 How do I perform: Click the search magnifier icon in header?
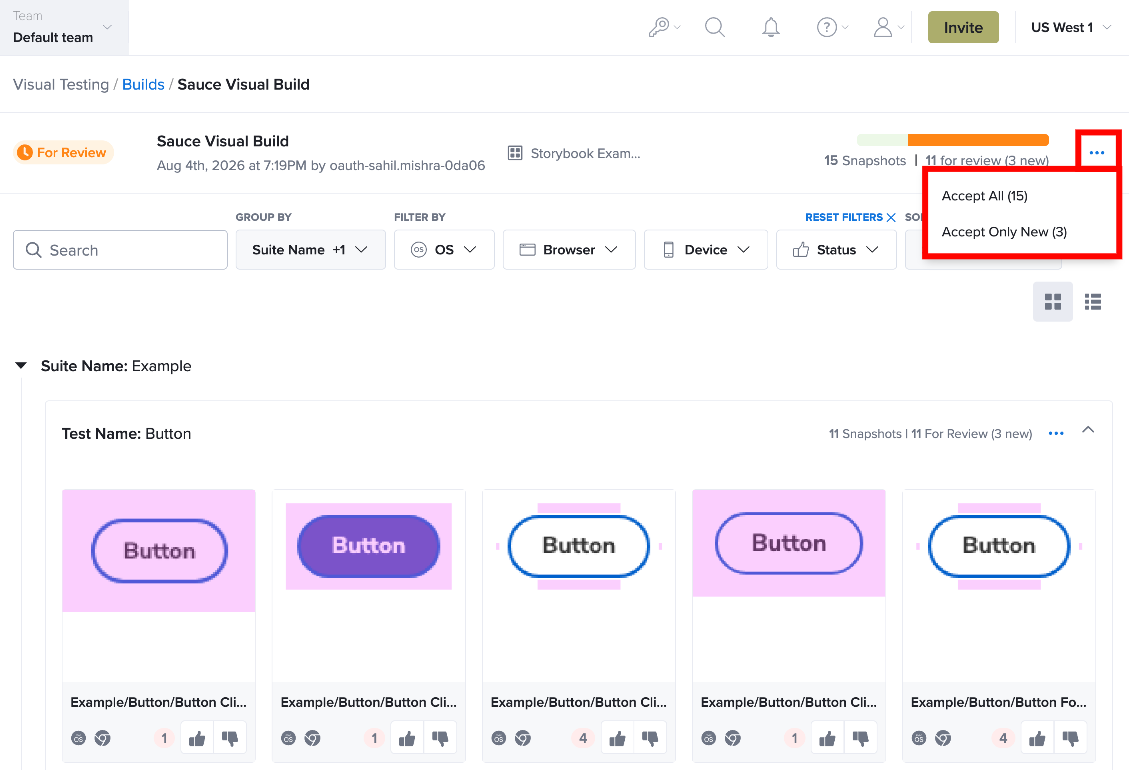[714, 27]
